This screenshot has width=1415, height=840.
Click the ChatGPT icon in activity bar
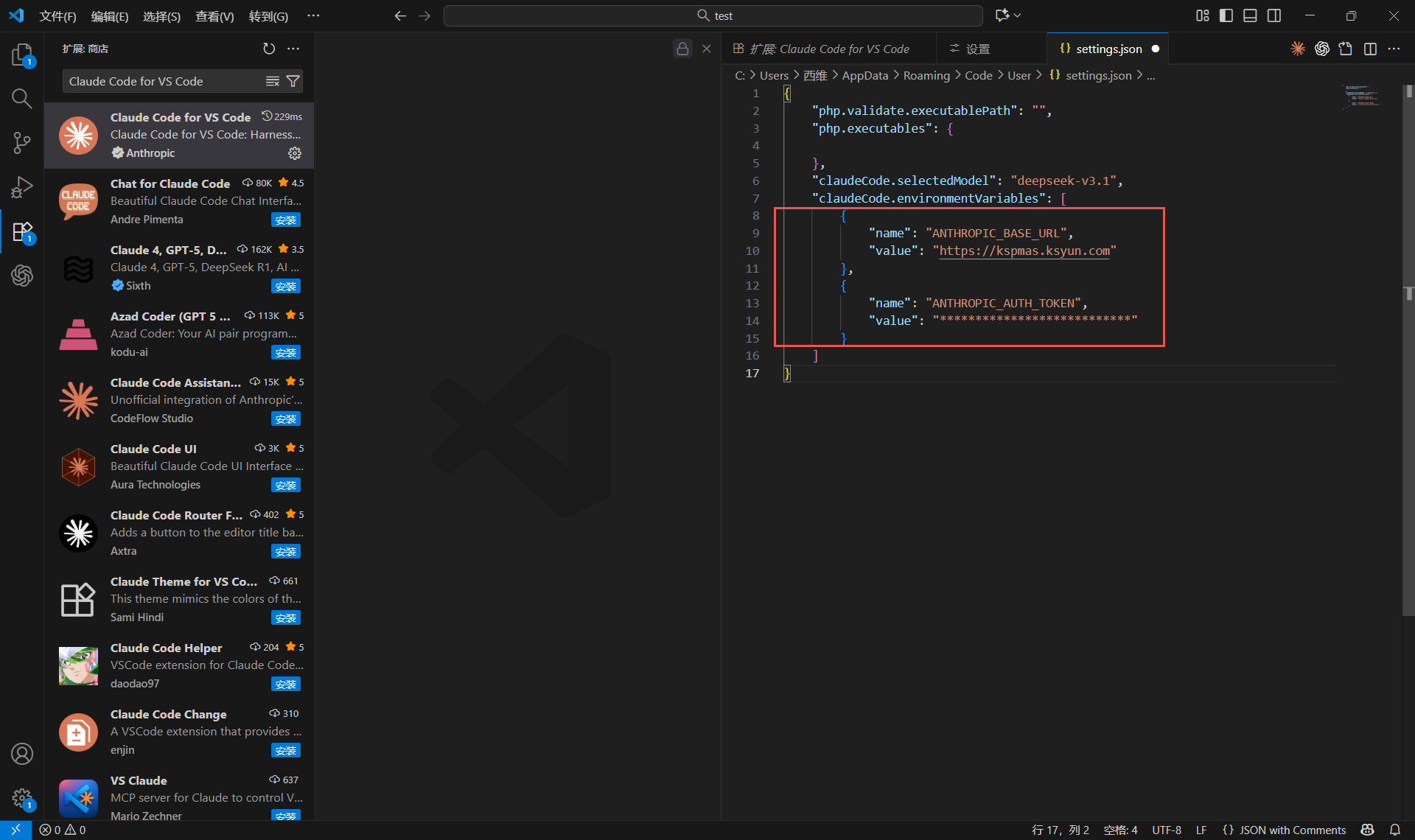22,276
